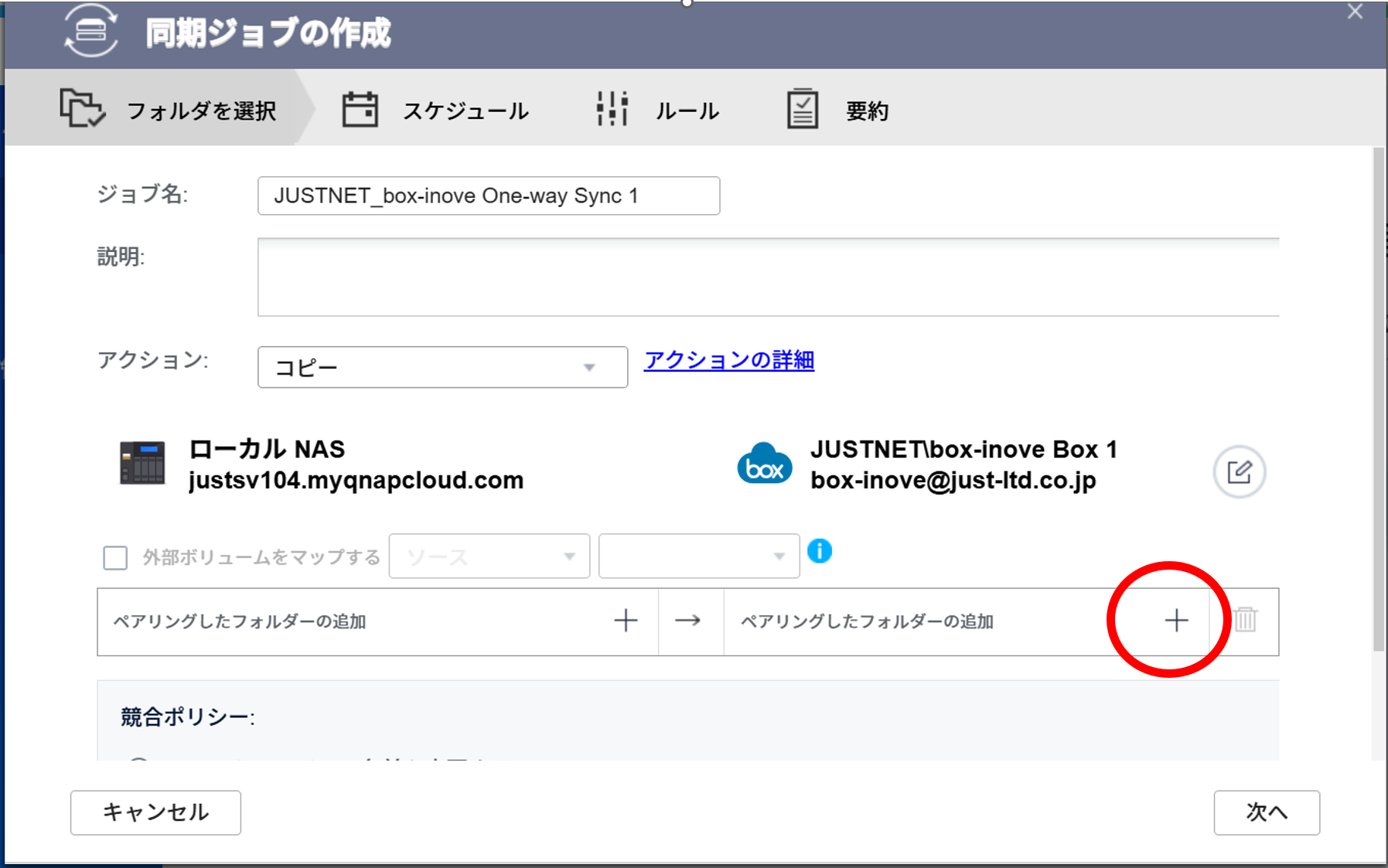Click the summary clipboard icon

tap(803, 109)
